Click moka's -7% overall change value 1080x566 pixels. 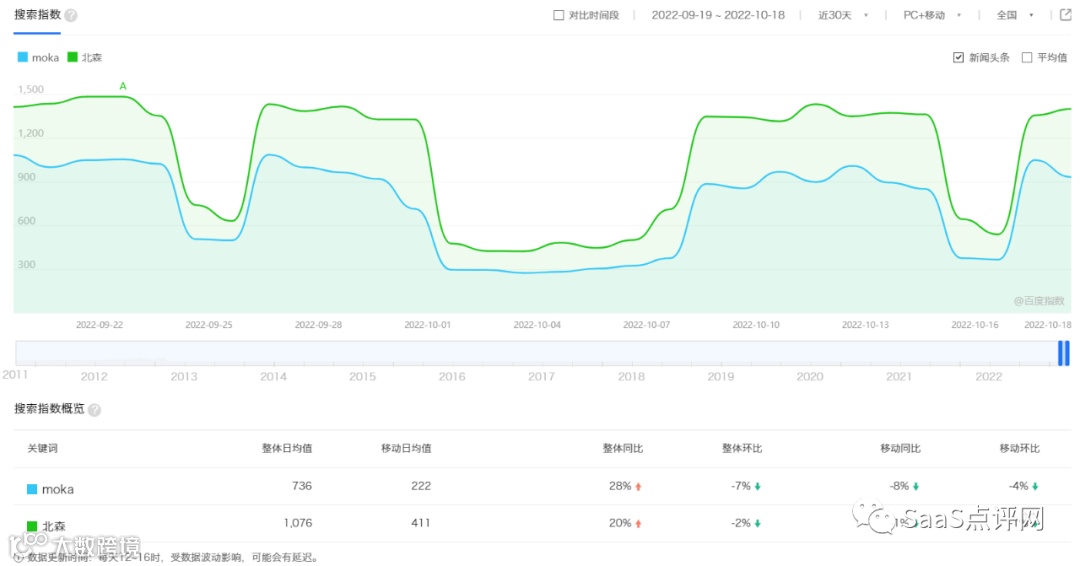pyautogui.click(x=740, y=486)
